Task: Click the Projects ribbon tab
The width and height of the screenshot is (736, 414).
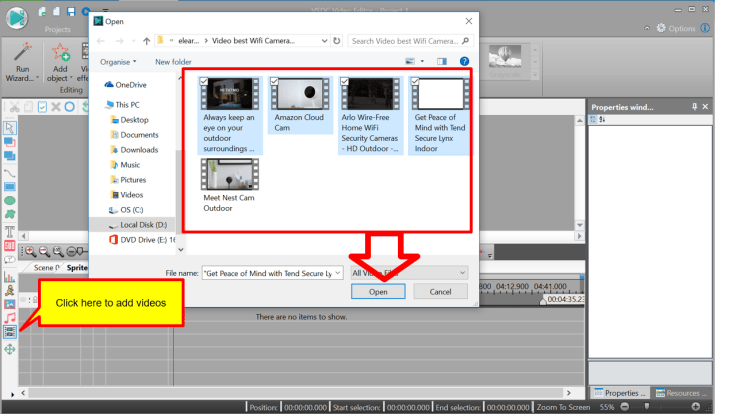Action: [x=57, y=29]
